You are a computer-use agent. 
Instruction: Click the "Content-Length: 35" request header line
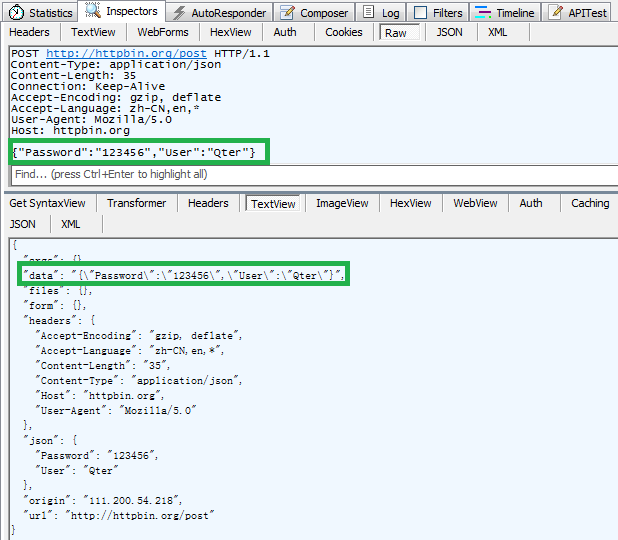pos(73,75)
